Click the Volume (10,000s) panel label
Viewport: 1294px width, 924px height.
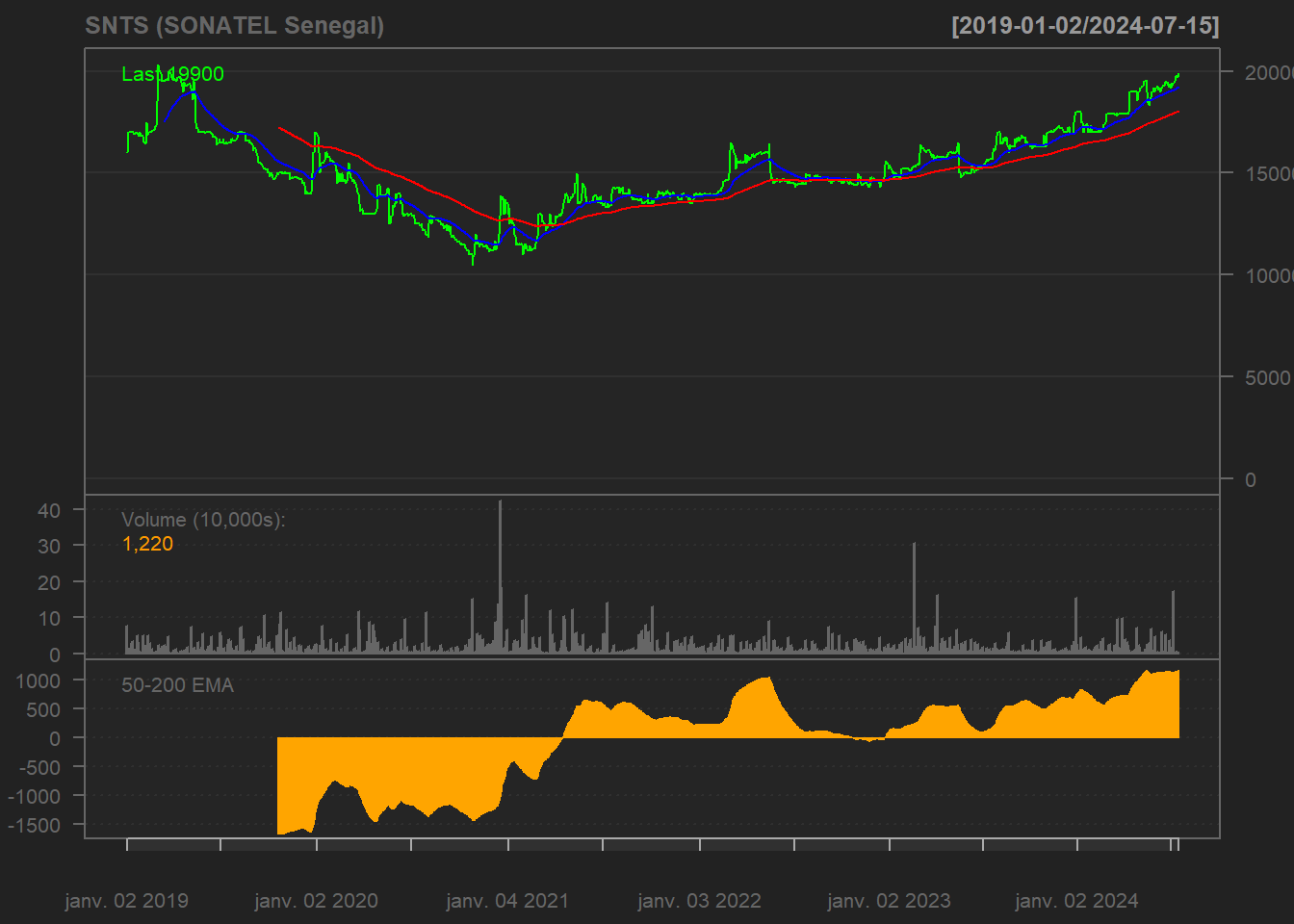pos(203,520)
